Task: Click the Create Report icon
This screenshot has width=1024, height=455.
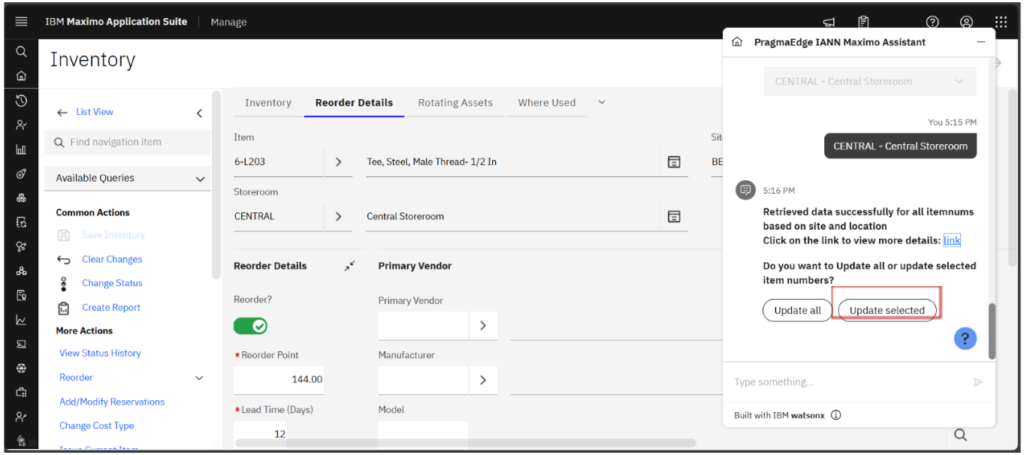Action: tap(63, 307)
